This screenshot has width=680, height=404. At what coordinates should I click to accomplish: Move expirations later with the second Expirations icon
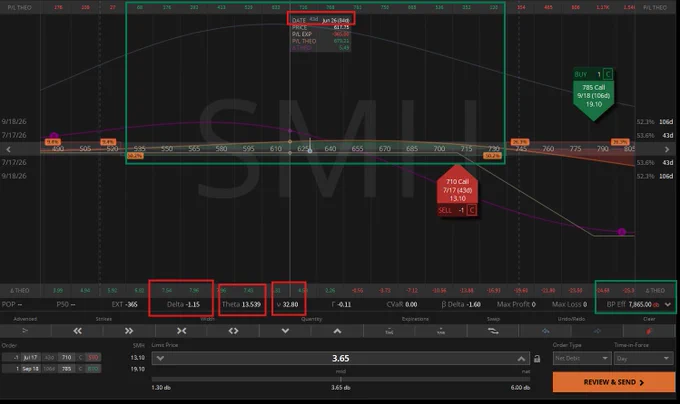(x=441, y=331)
